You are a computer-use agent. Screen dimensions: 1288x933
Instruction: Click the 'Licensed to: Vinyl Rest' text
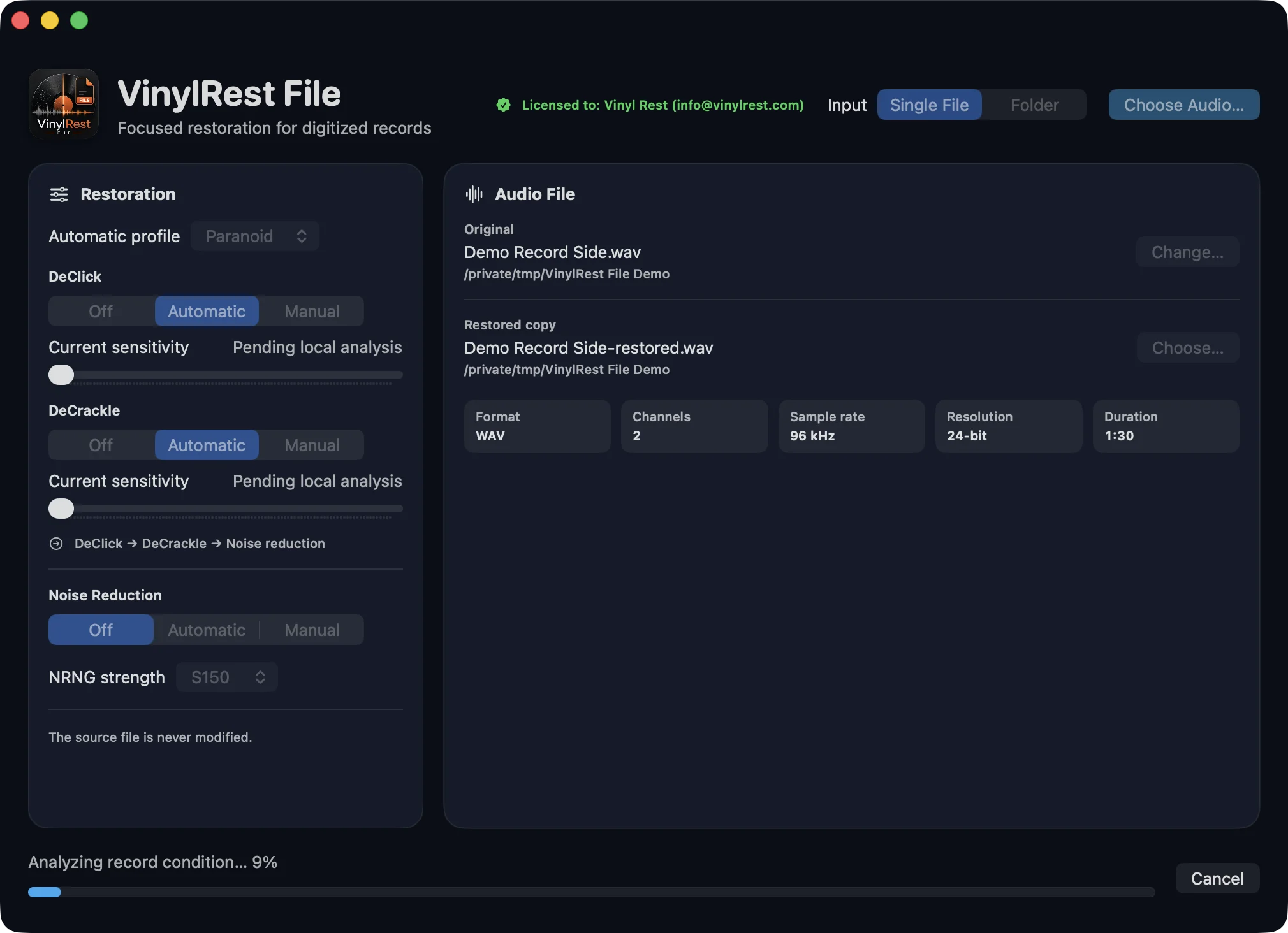[663, 105]
